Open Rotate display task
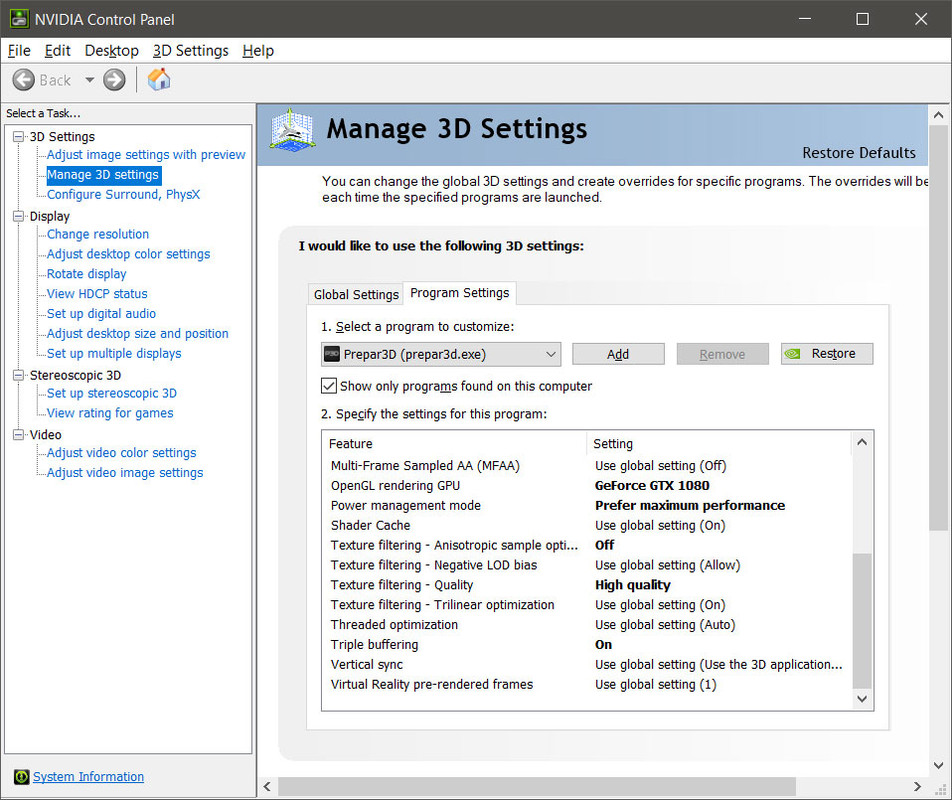952x800 pixels. 86,274
